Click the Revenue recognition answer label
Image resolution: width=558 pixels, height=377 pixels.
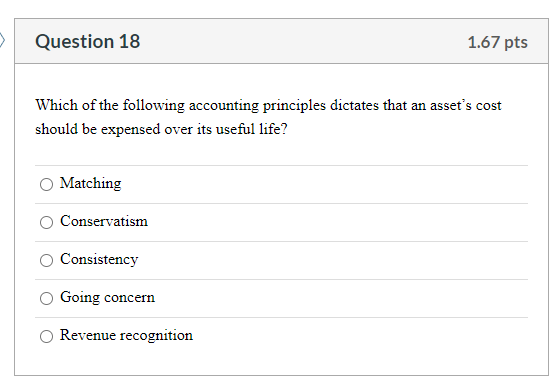point(126,335)
